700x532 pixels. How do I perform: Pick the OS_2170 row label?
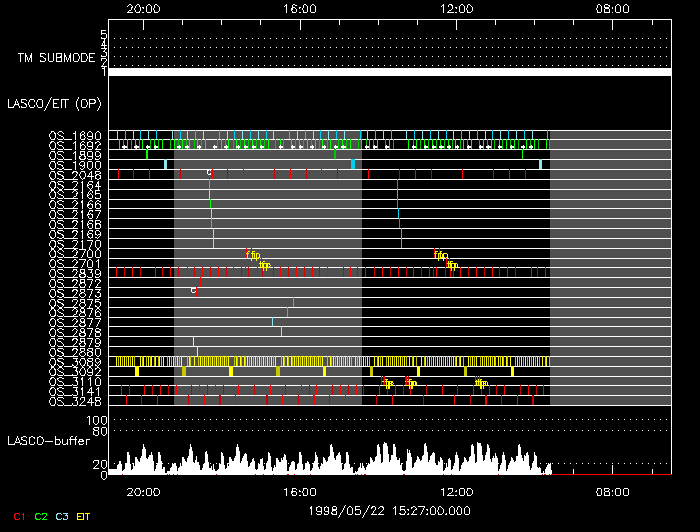click(75, 244)
